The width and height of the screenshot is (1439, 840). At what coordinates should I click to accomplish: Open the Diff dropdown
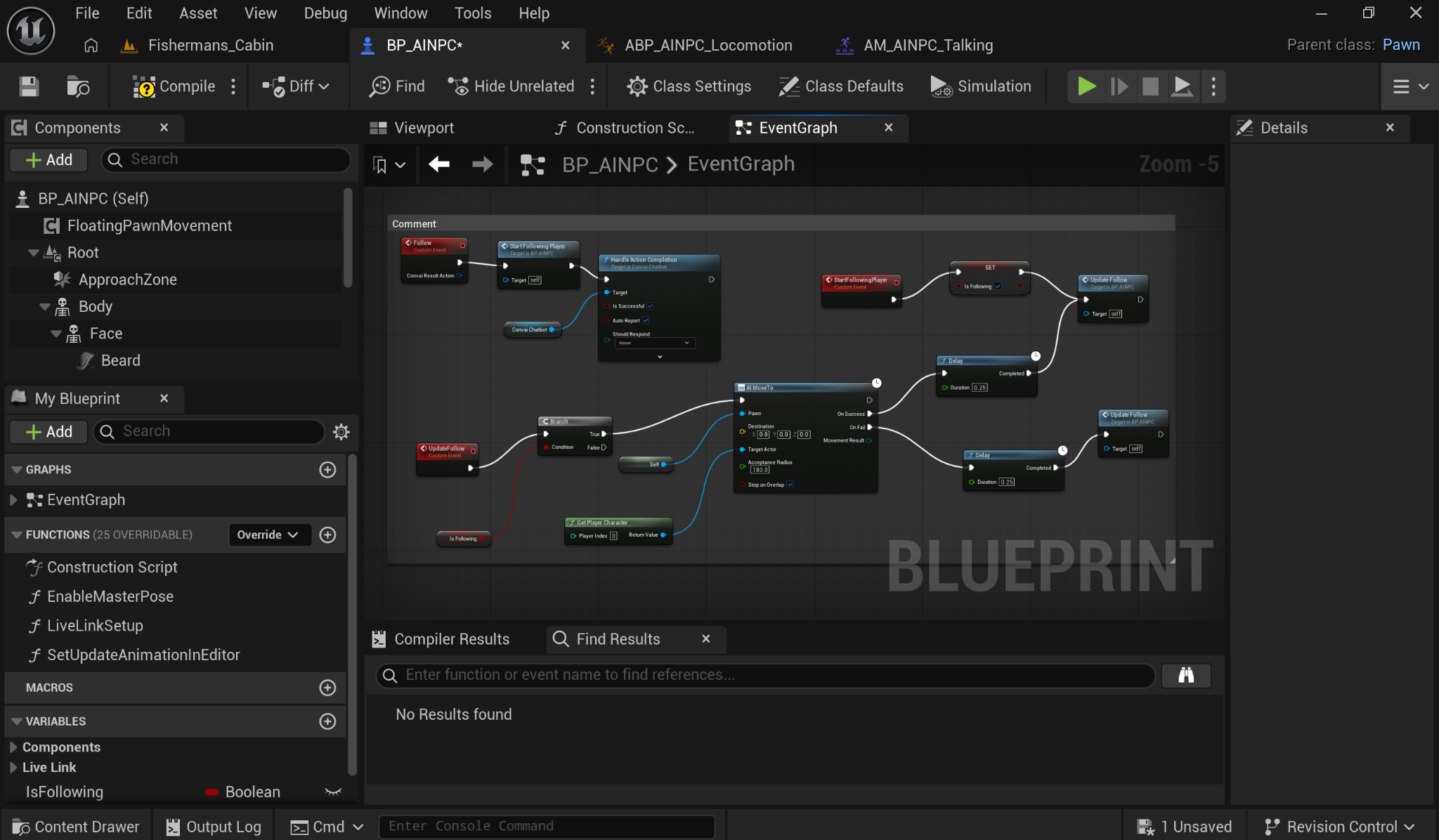pyautogui.click(x=296, y=86)
